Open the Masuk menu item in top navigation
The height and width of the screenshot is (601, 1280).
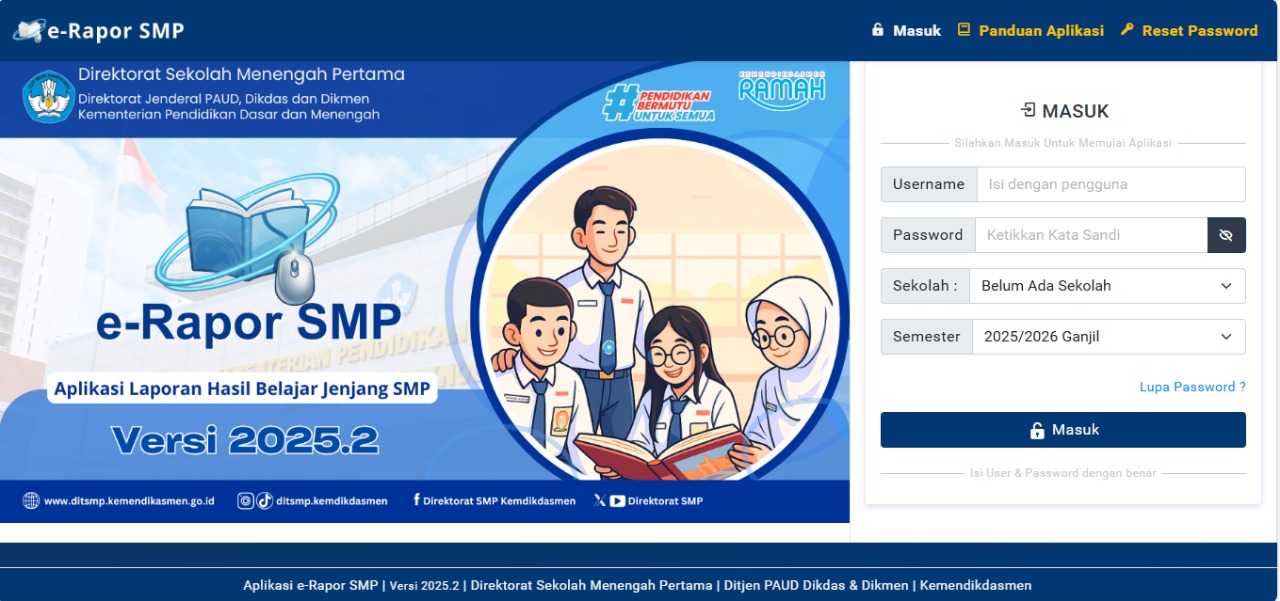pyautogui.click(x=906, y=31)
